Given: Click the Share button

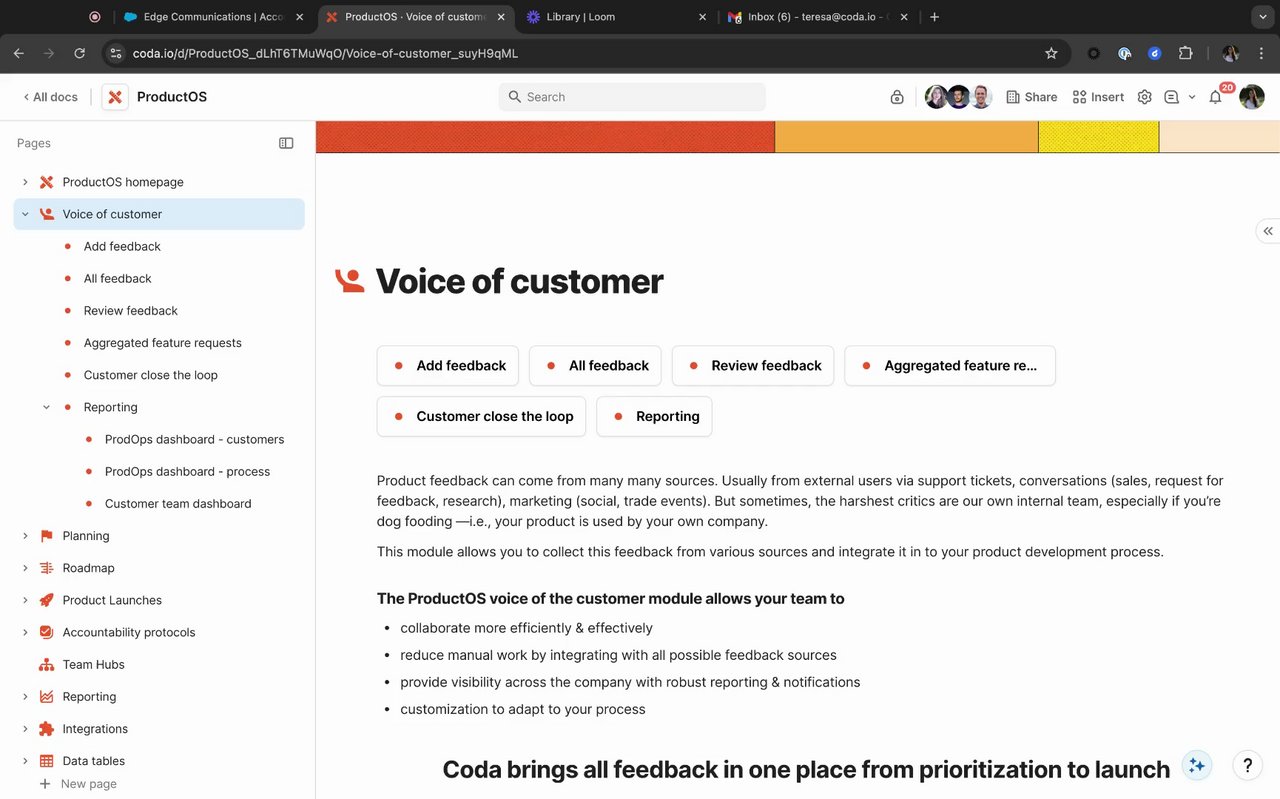Looking at the screenshot, I should pyautogui.click(x=1031, y=97).
